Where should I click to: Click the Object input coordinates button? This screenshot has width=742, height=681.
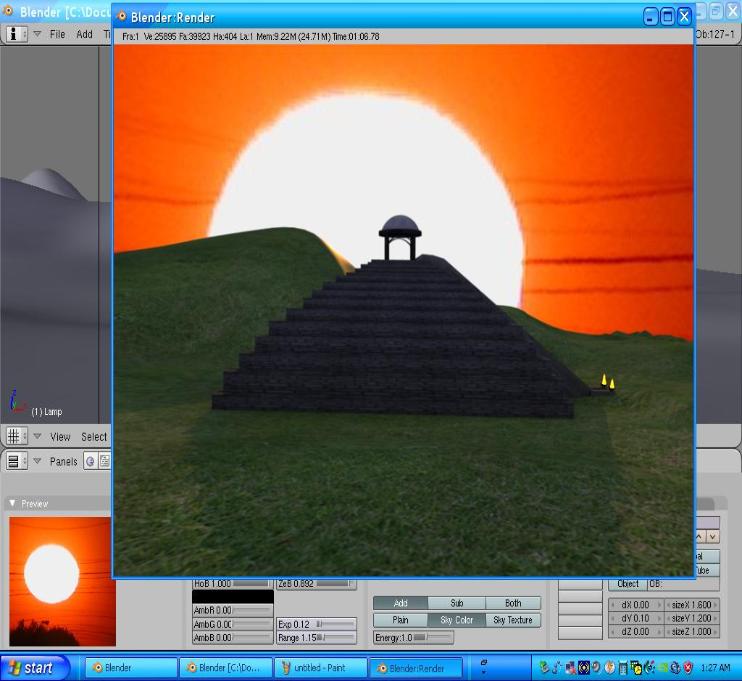[627, 584]
